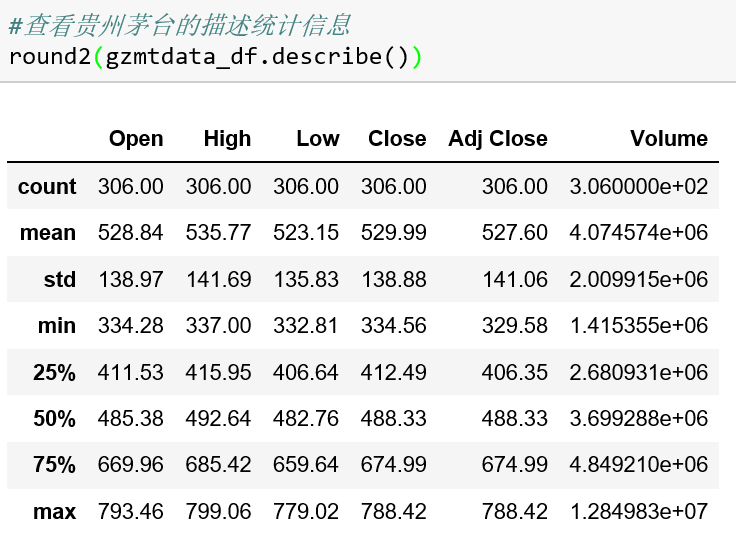Click mean Open value 528.84

(130, 232)
